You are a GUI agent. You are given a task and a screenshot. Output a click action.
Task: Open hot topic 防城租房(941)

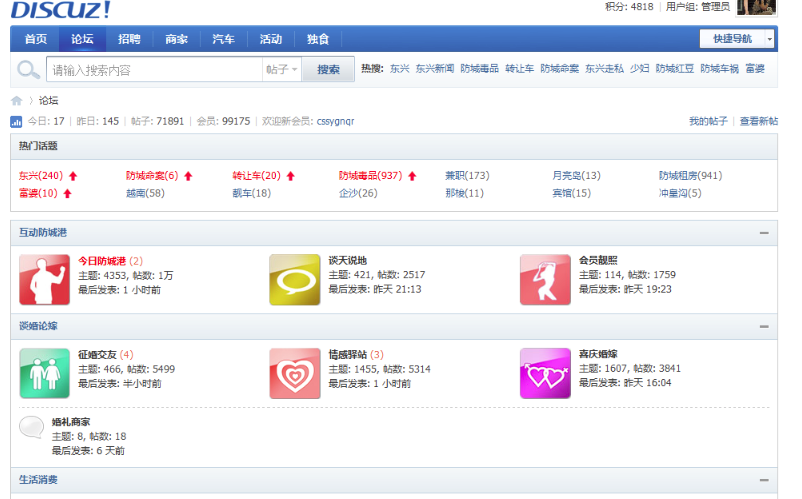coord(690,176)
